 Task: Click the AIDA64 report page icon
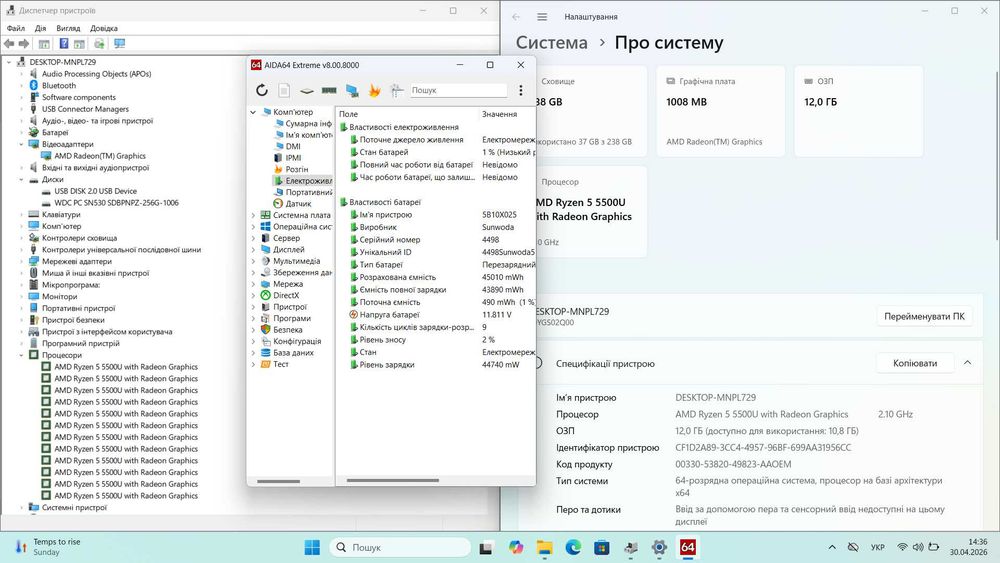click(284, 91)
